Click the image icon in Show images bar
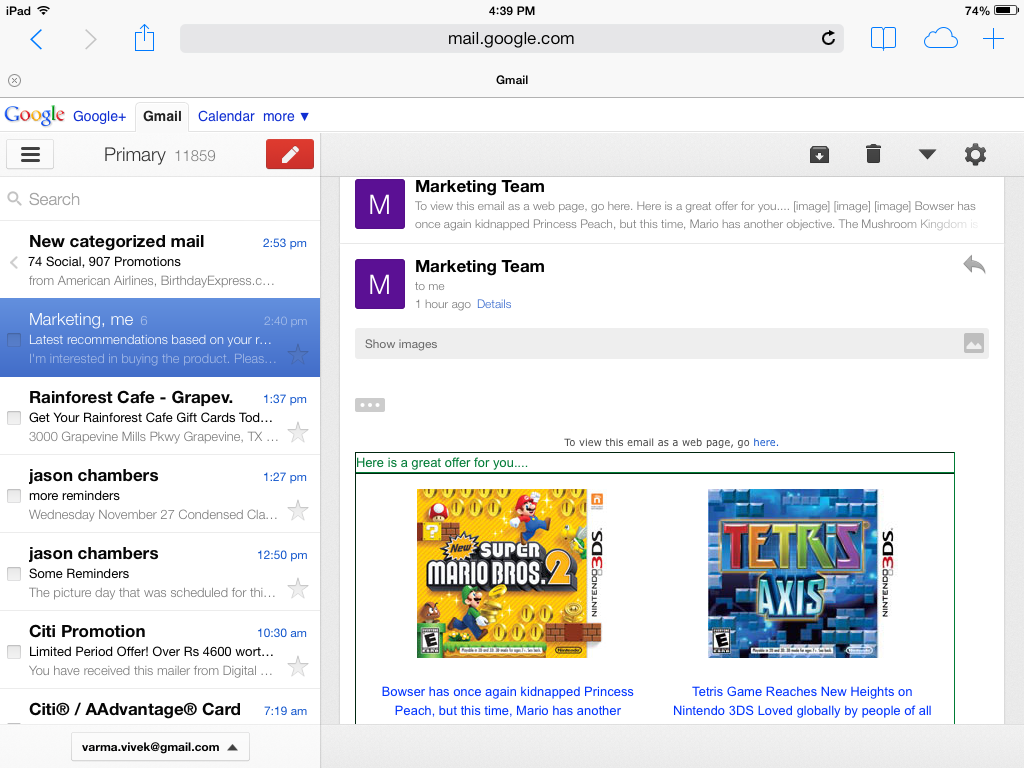The width and height of the screenshot is (1024, 768). [x=974, y=343]
